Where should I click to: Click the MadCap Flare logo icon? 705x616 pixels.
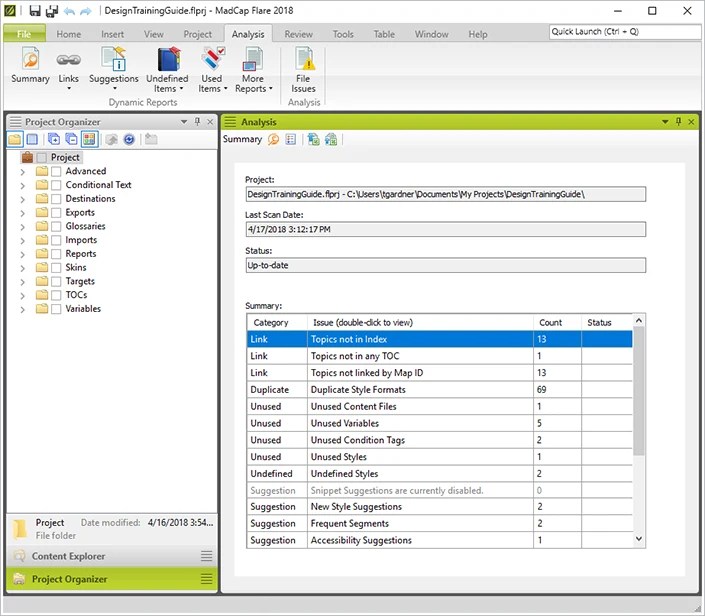point(10,10)
